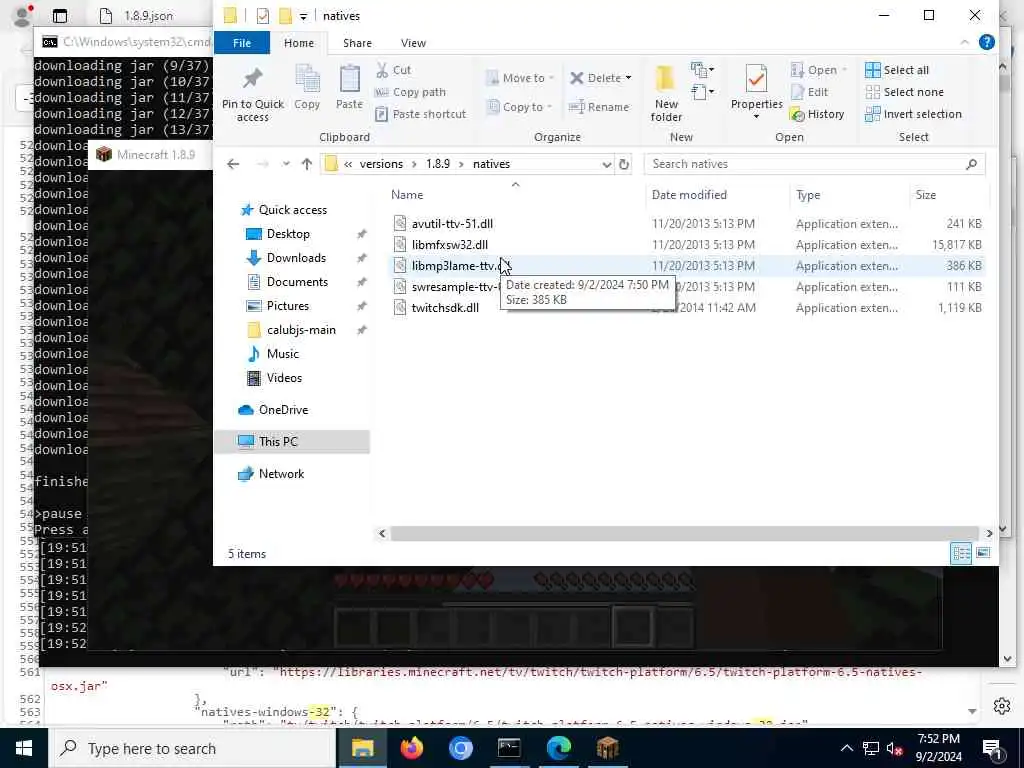Sort by the Size column header

[x=925, y=195]
